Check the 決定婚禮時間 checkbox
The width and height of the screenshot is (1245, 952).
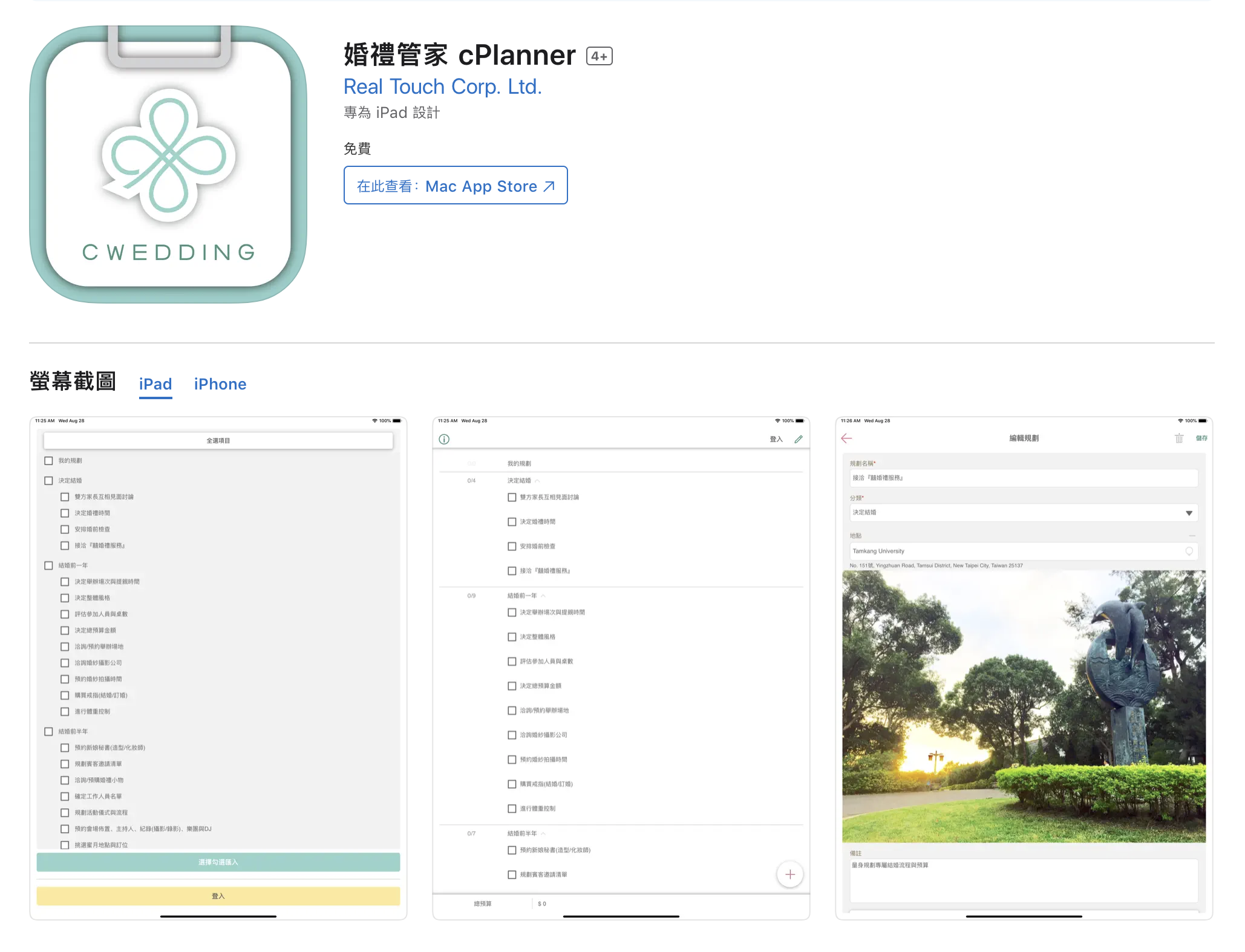tap(512, 521)
